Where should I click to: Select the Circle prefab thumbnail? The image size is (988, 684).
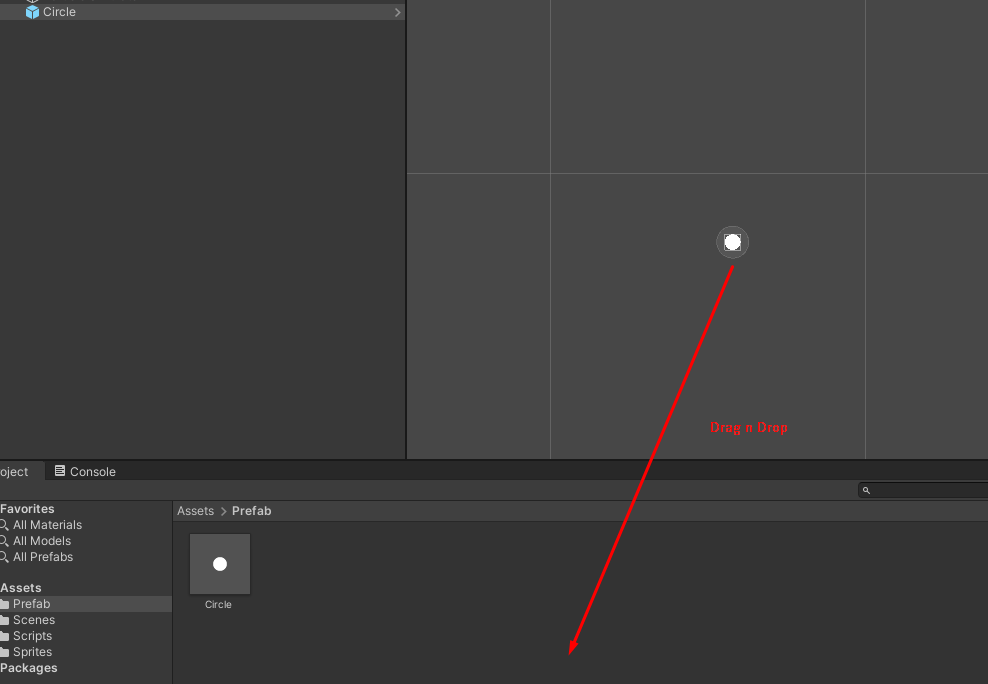220,564
